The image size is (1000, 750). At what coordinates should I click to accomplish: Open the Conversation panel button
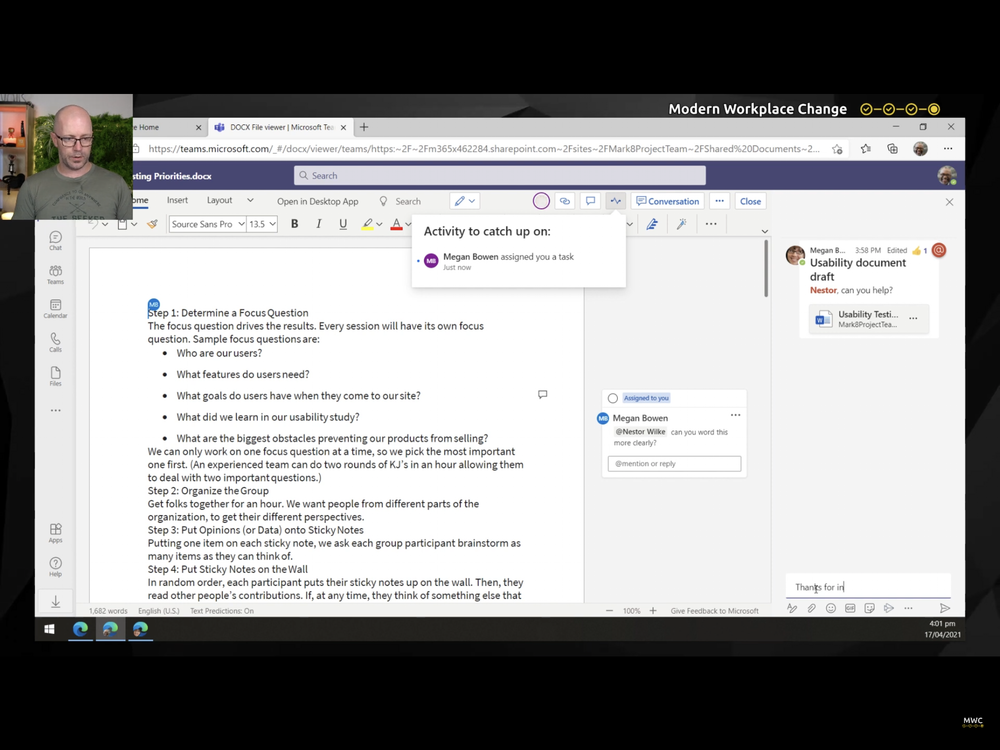(667, 200)
